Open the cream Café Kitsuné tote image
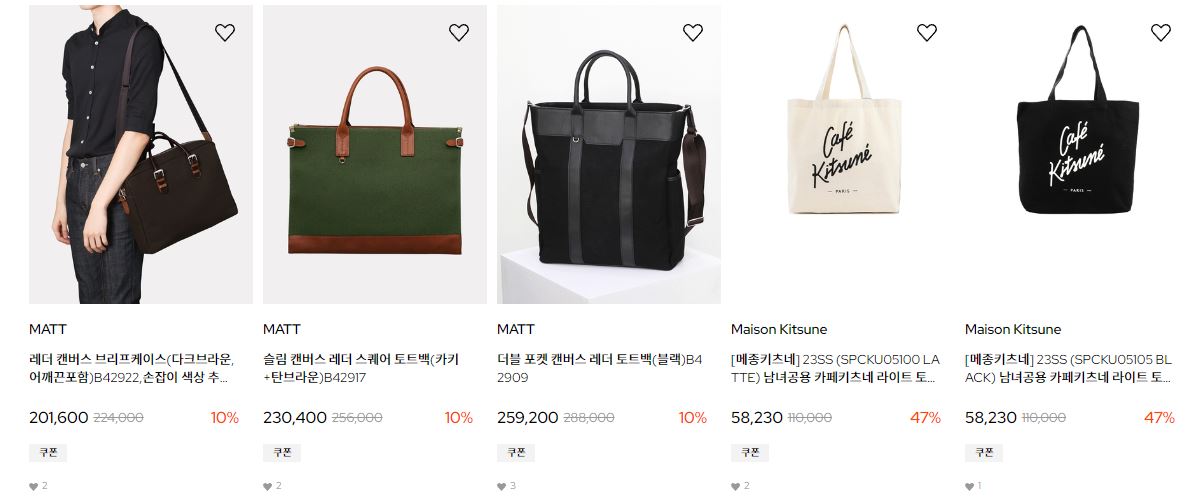Screen dimensions: 1201x502 tap(843, 154)
